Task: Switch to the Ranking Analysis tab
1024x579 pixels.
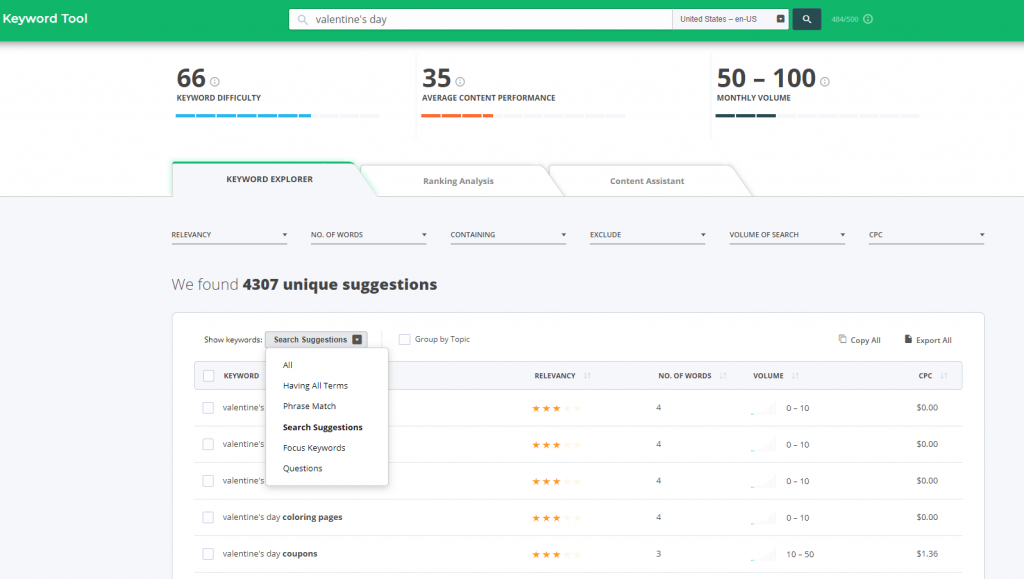Action: 458,181
